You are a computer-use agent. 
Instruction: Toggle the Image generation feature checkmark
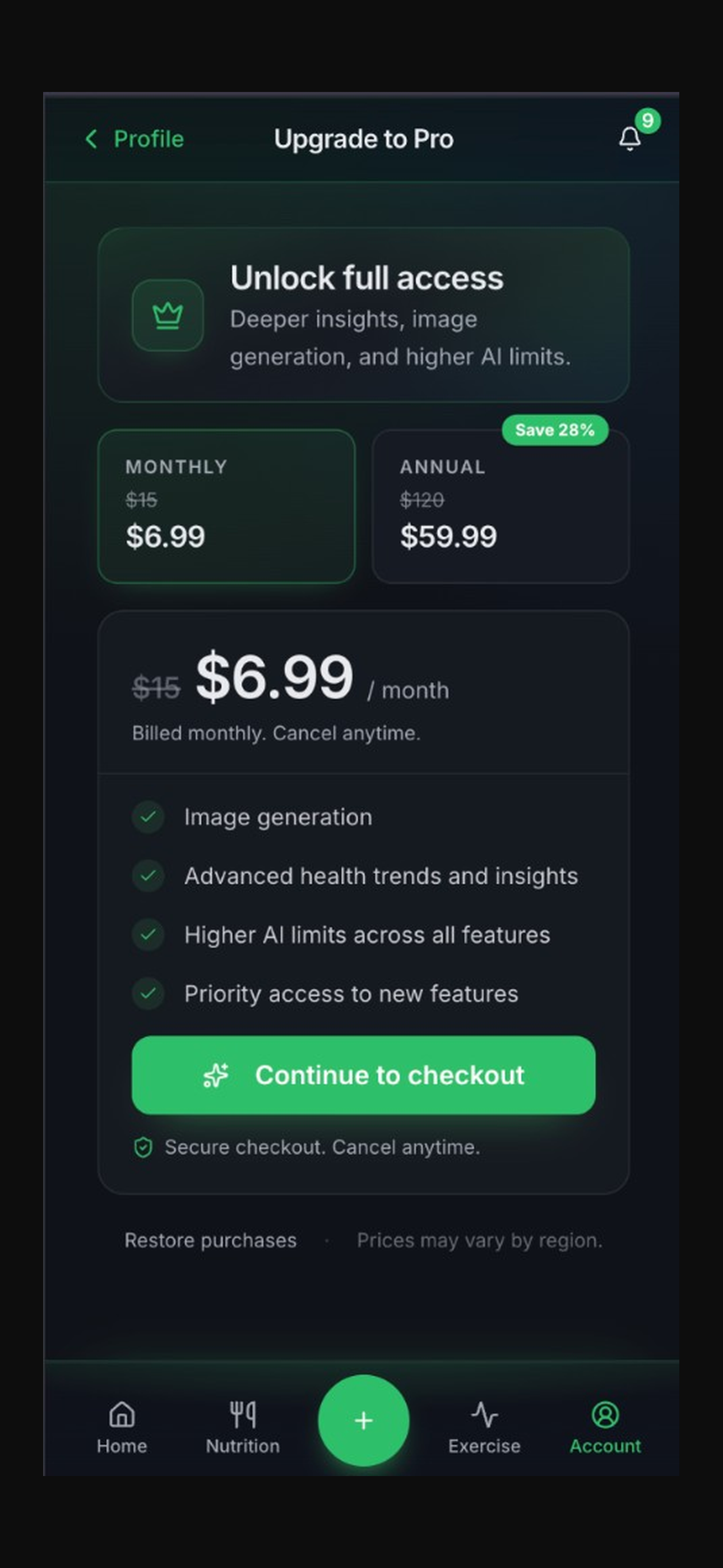tap(148, 818)
